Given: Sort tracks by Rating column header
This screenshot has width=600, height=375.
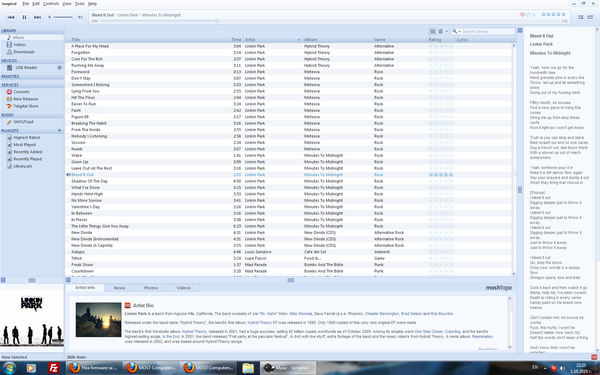Looking at the screenshot, I should tap(441, 39).
